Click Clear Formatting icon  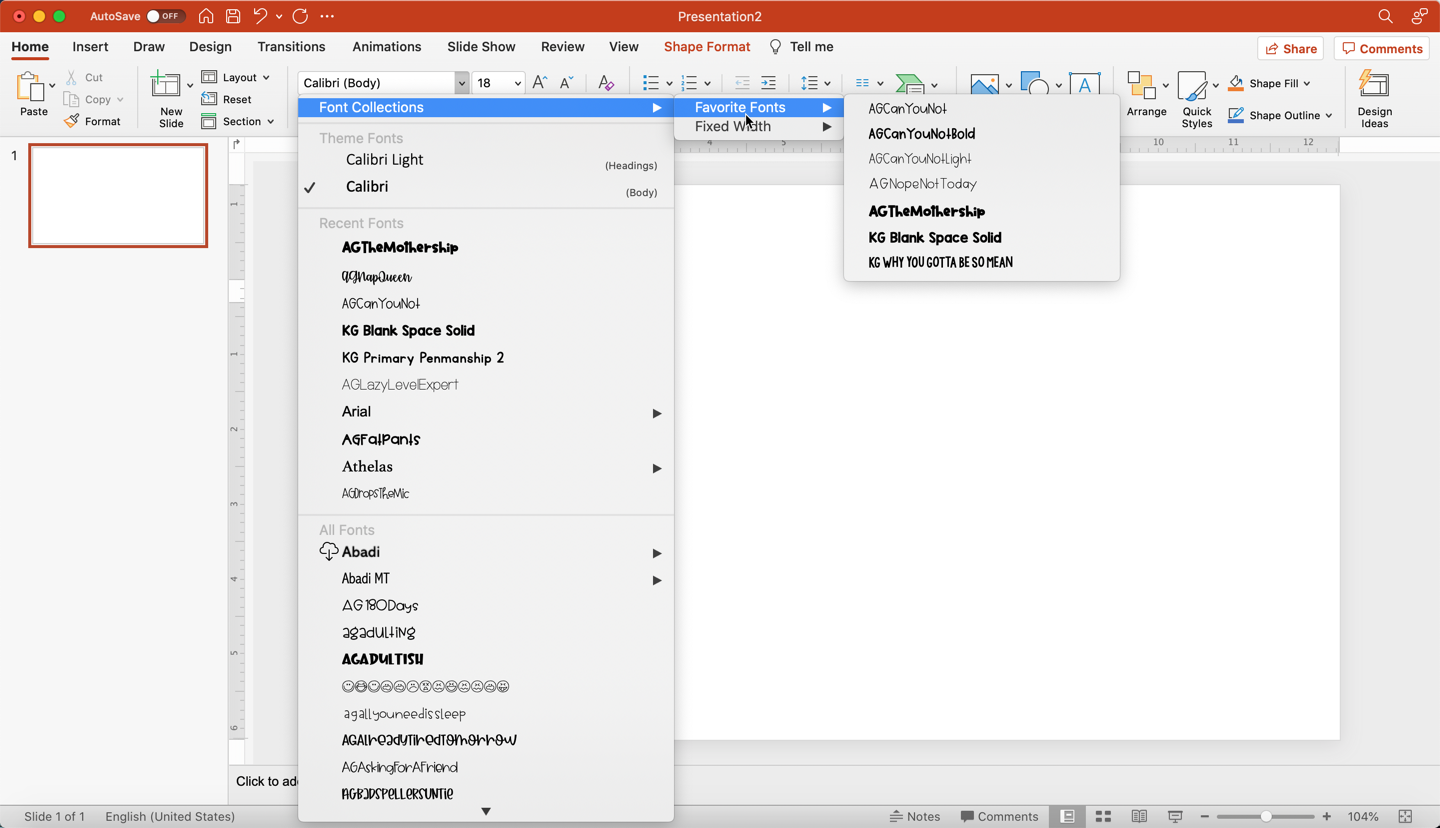(606, 83)
